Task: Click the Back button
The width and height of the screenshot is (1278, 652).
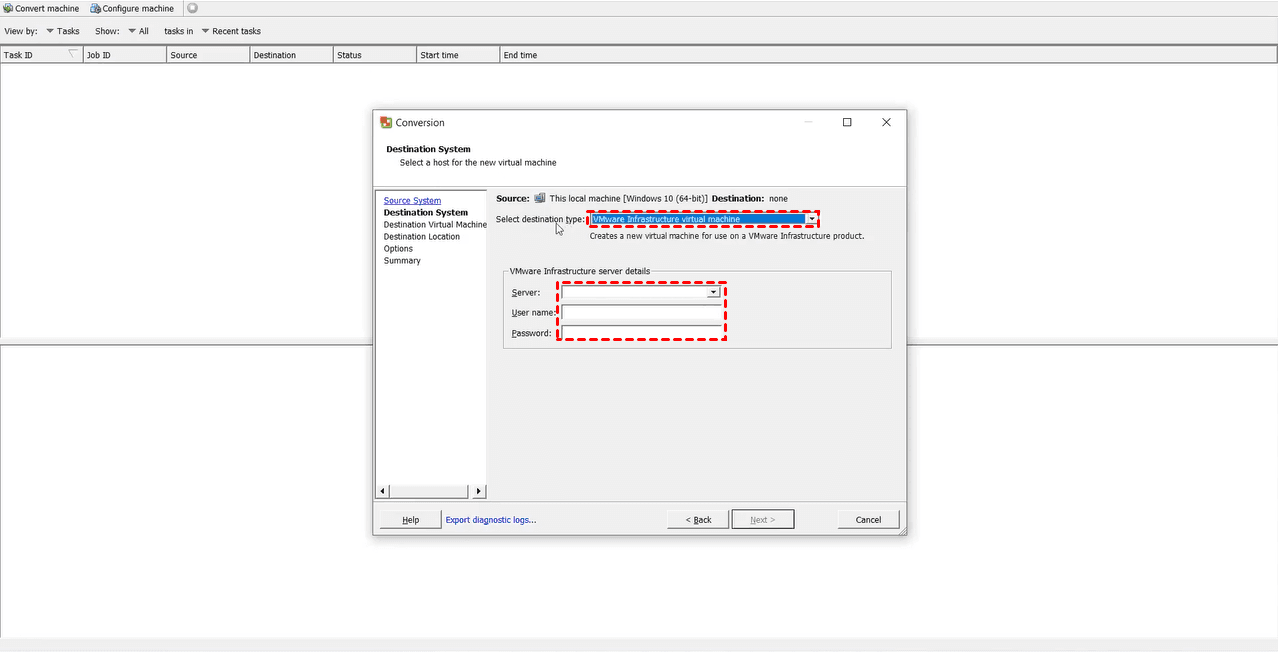Action: tap(698, 519)
